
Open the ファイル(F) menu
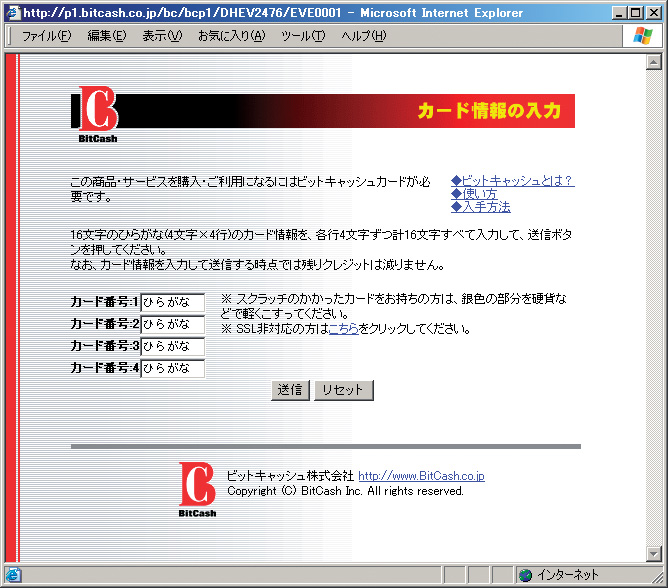click(x=46, y=36)
